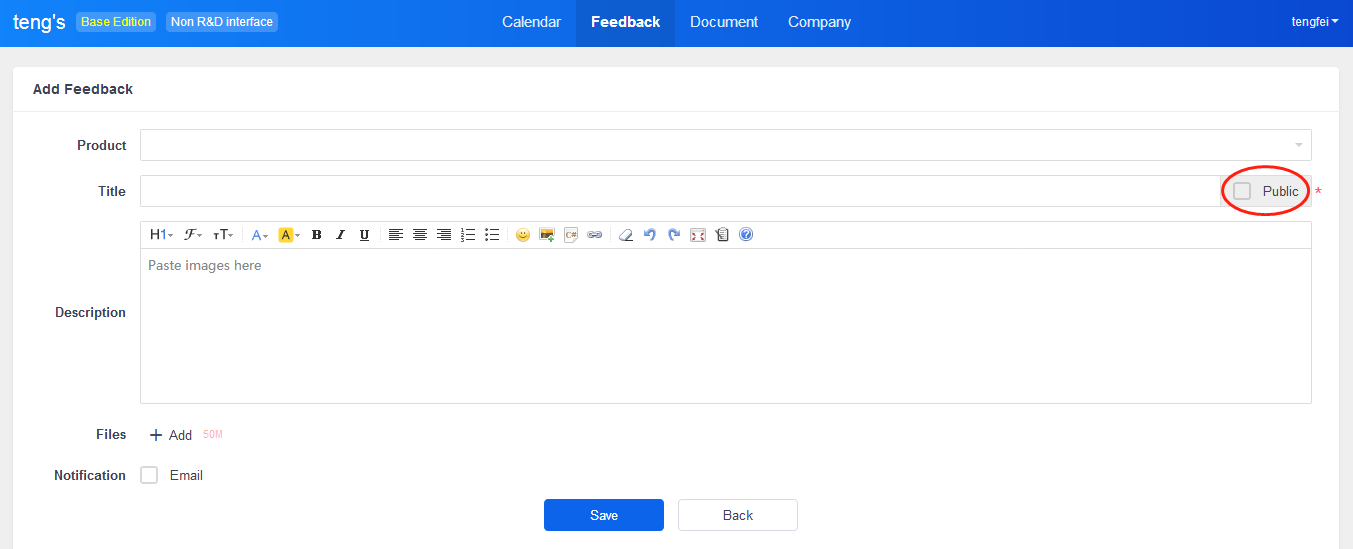
Task: Toggle bold formatting in the editor
Action: [316, 235]
